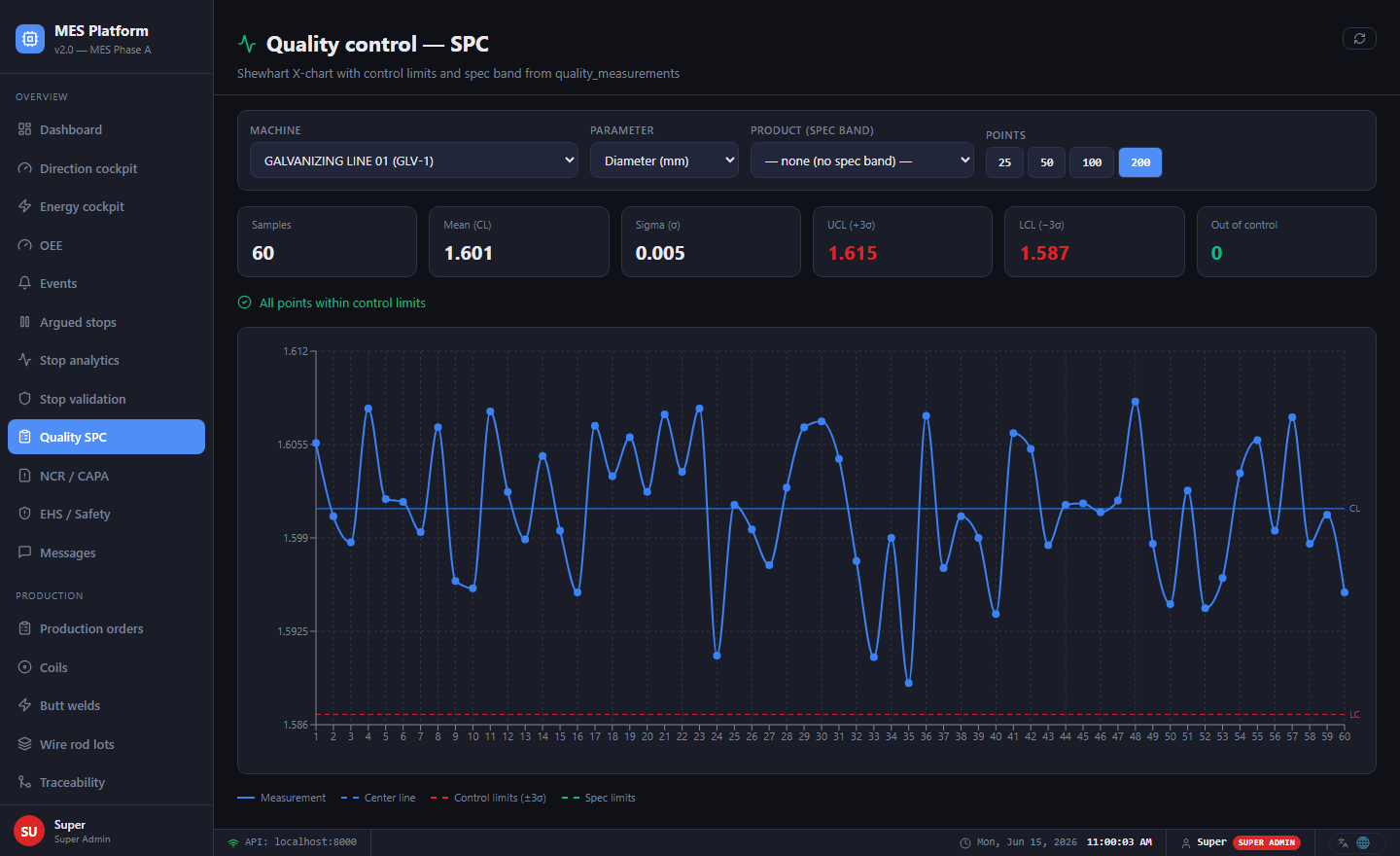Click 'All points within control limits' status text
This screenshot has height=856, width=1400.
click(x=342, y=303)
